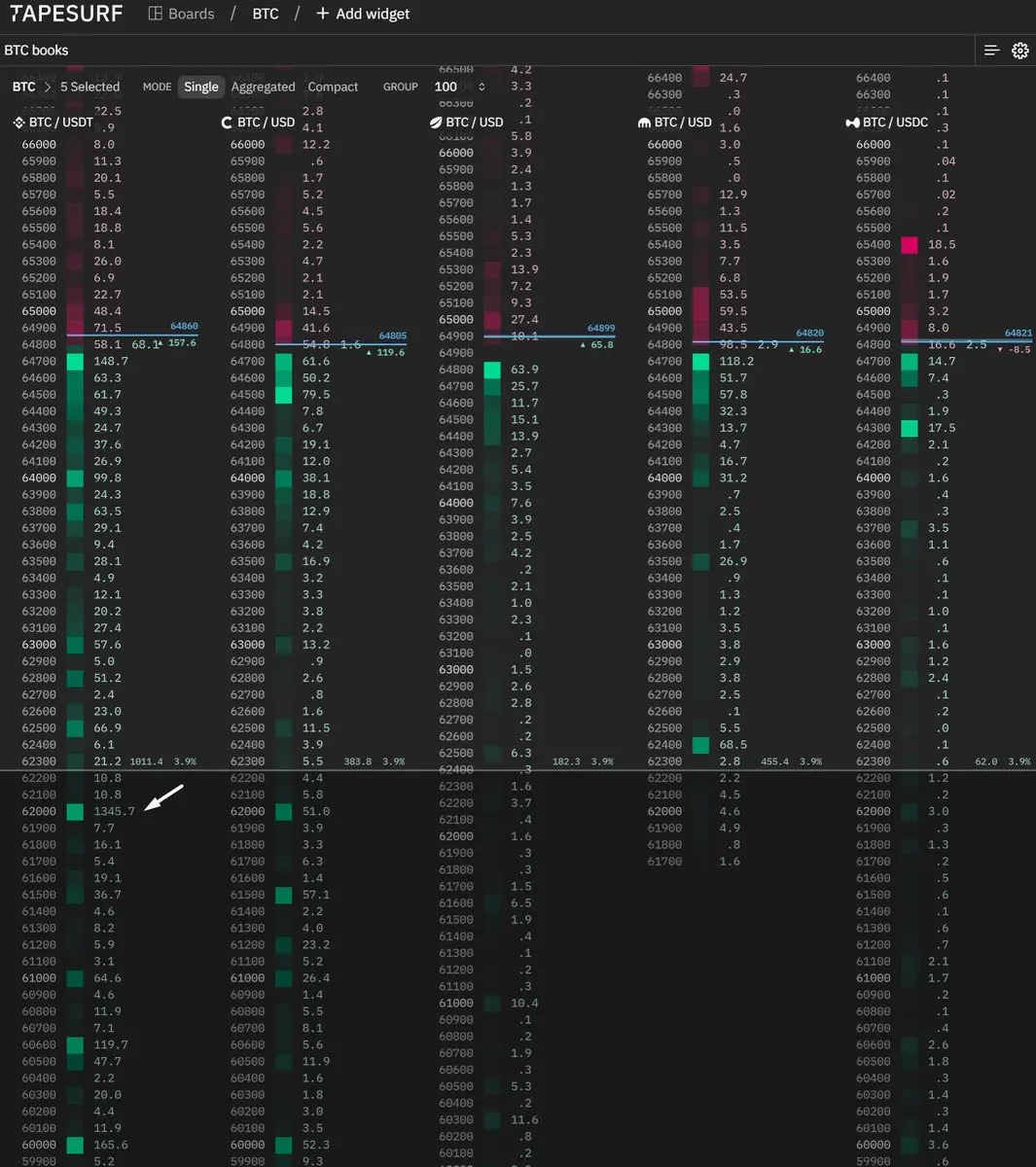Open the list menu icon beside settings
This screenshot has width=1036, height=1167.
pyautogui.click(x=991, y=51)
